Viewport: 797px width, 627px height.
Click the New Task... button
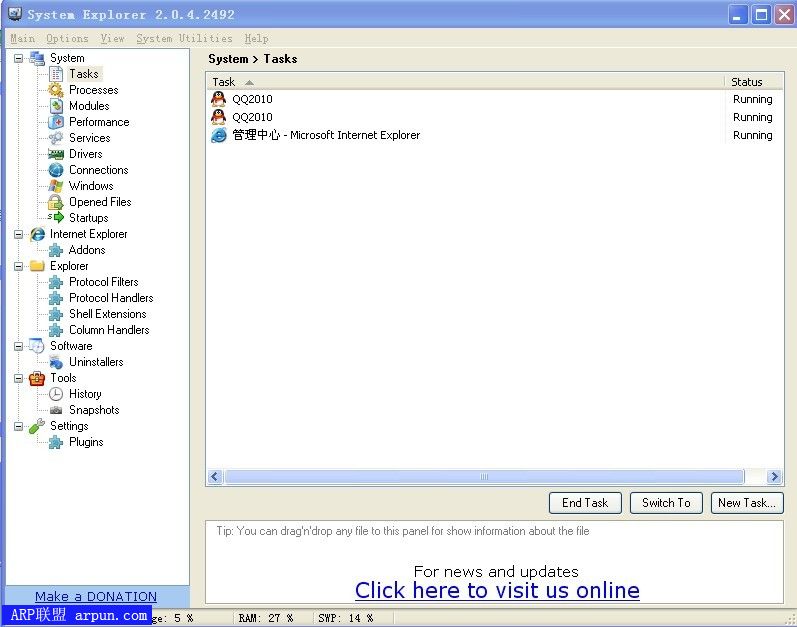pyautogui.click(x=747, y=503)
